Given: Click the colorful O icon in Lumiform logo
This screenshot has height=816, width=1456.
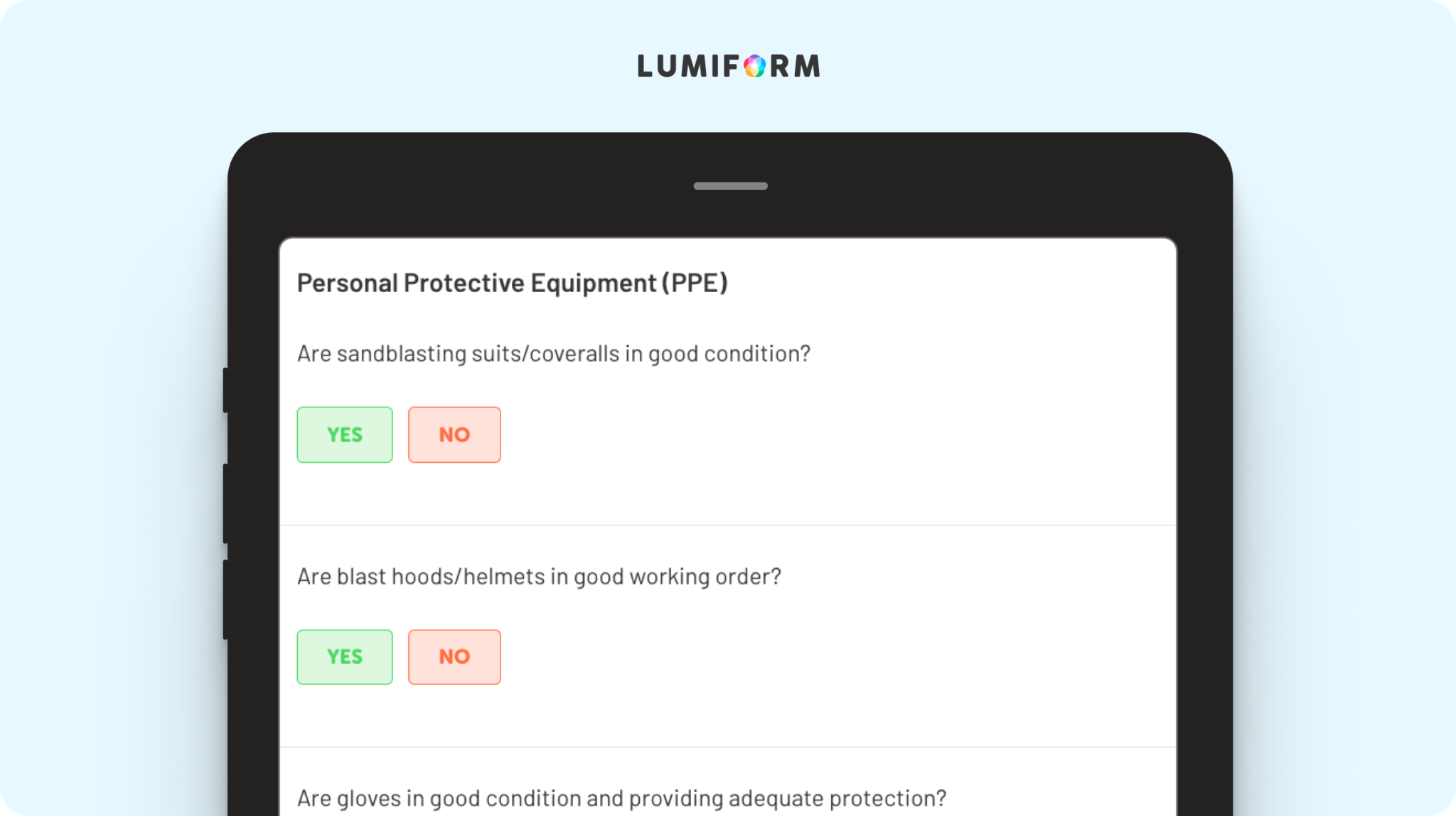Looking at the screenshot, I should pyautogui.click(x=754, y=66).
